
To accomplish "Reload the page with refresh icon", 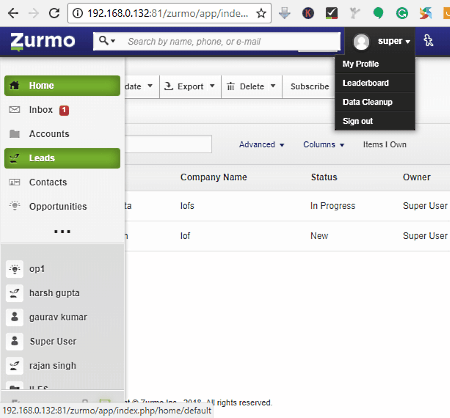I will point(54,13).
